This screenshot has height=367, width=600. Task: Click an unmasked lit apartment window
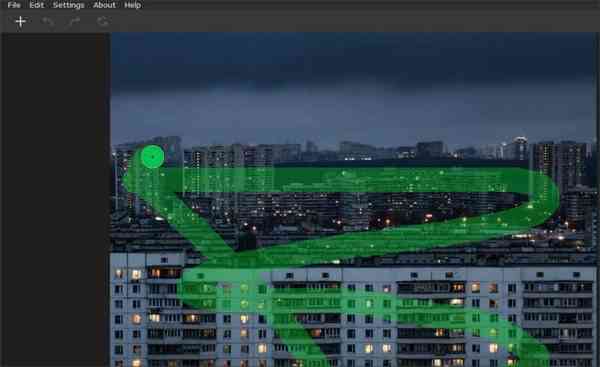[x=137, y=274]
